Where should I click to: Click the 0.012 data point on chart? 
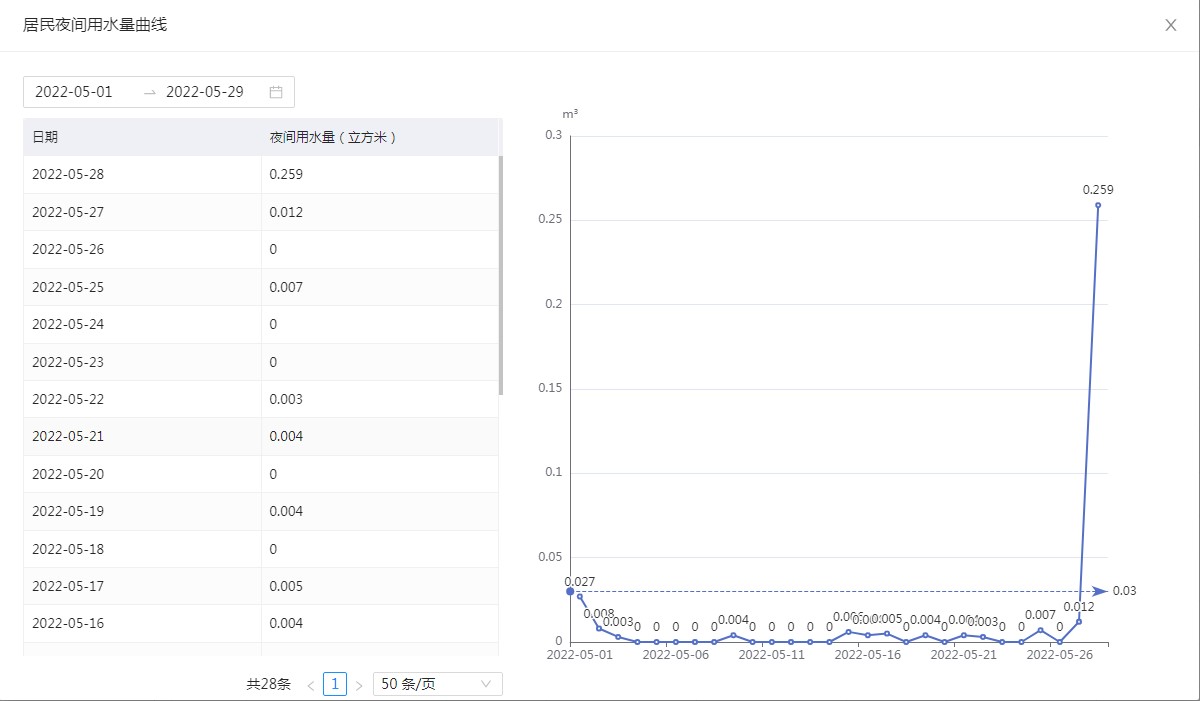(x=1079, y=621)
